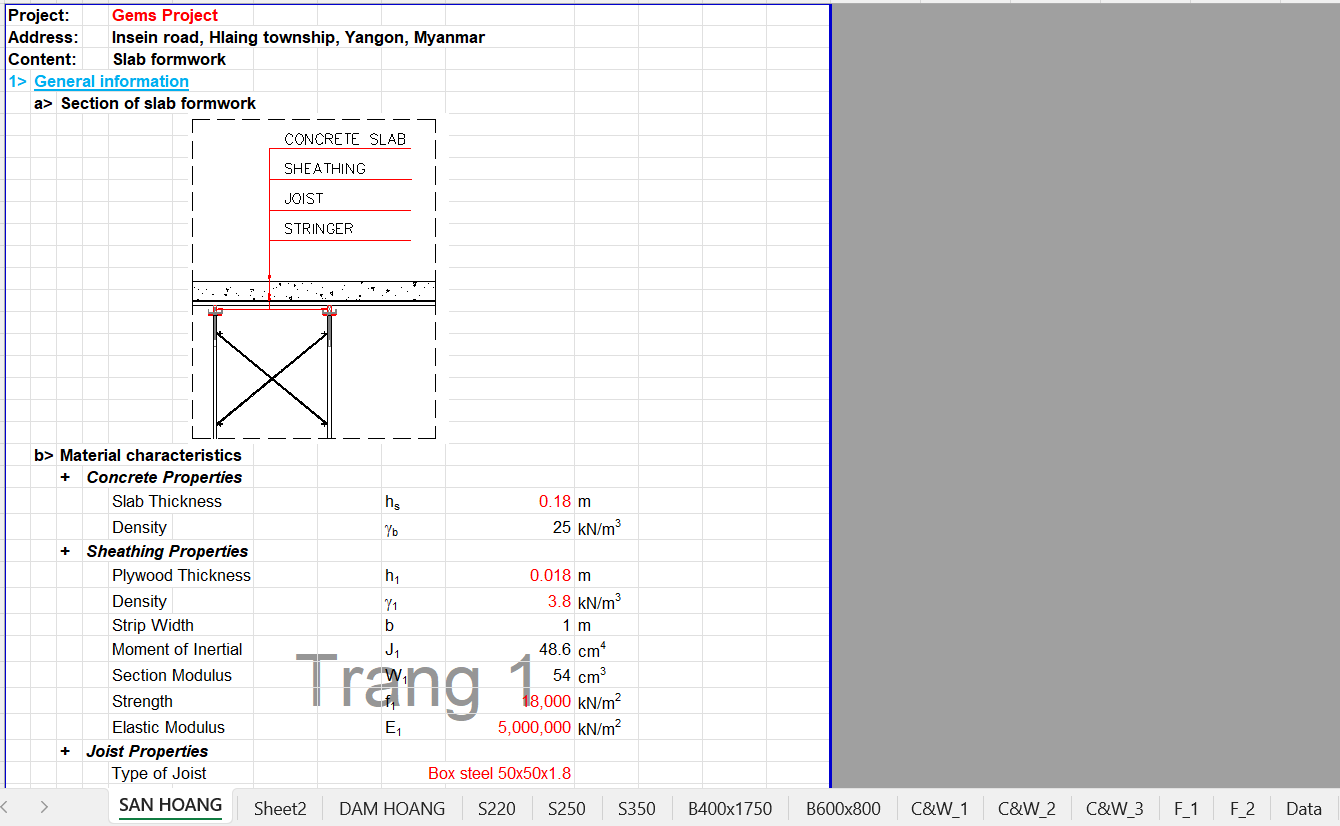
Task: Click the Concrete Properties heading
Action: pyautogui.click(x=164, y=477)
